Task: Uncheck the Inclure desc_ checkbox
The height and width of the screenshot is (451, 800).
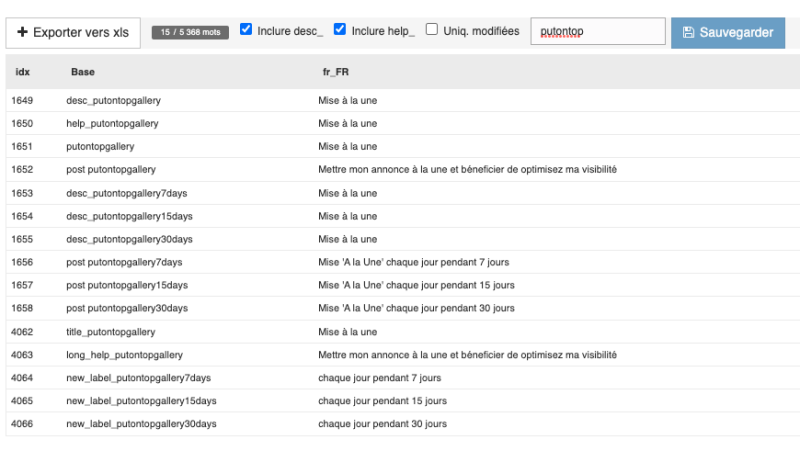Action: click(246, 30)
